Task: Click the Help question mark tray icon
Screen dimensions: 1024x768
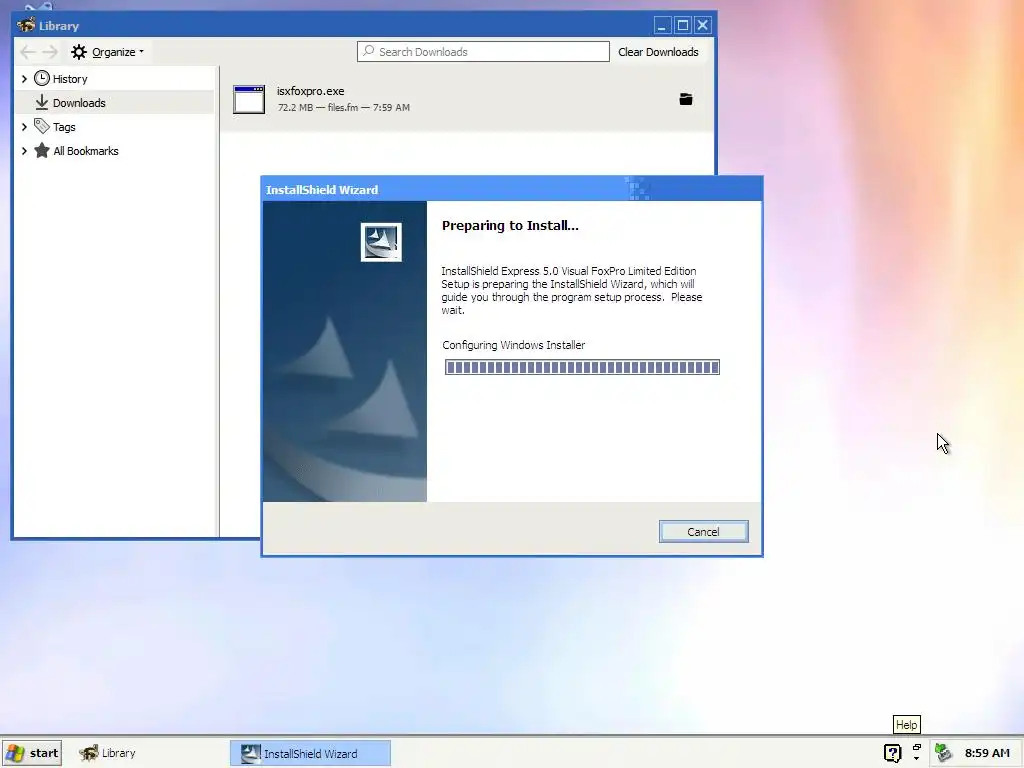Action: click(892, 753)
